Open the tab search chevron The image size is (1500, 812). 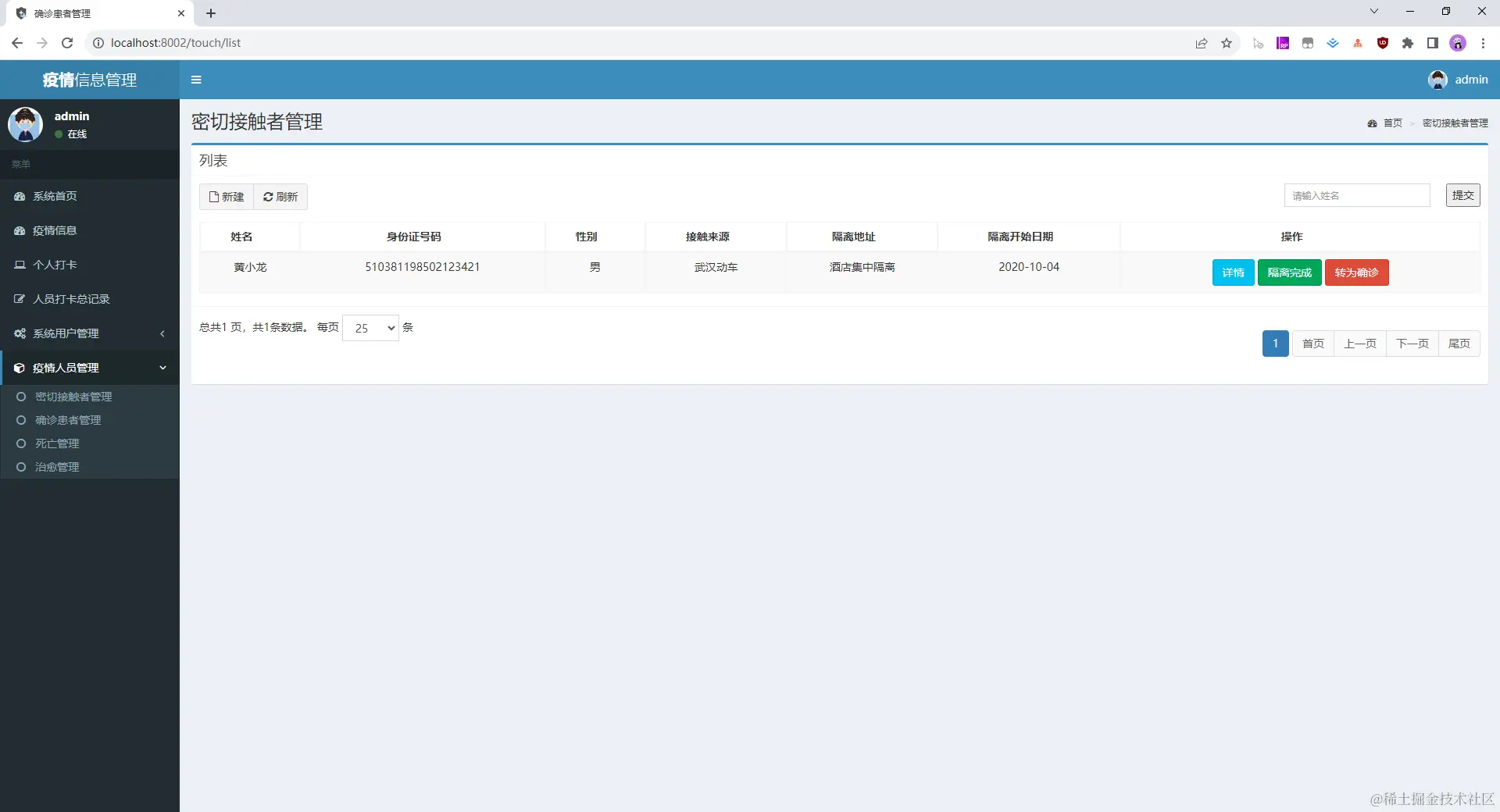pos(1374,12)
